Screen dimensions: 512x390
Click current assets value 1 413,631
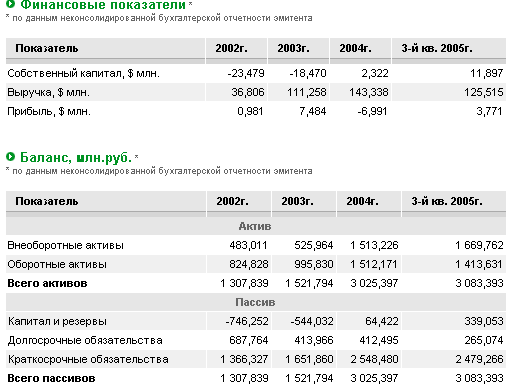(479, 265)
